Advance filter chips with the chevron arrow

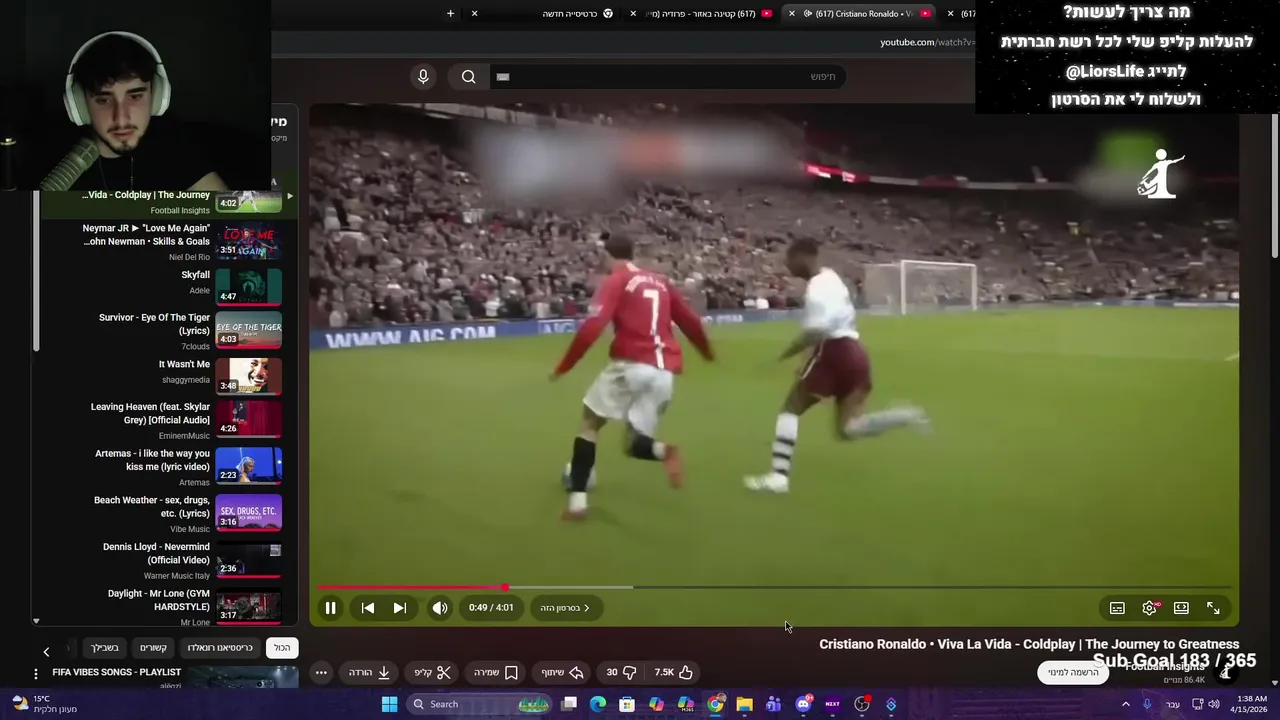[46, 652]
